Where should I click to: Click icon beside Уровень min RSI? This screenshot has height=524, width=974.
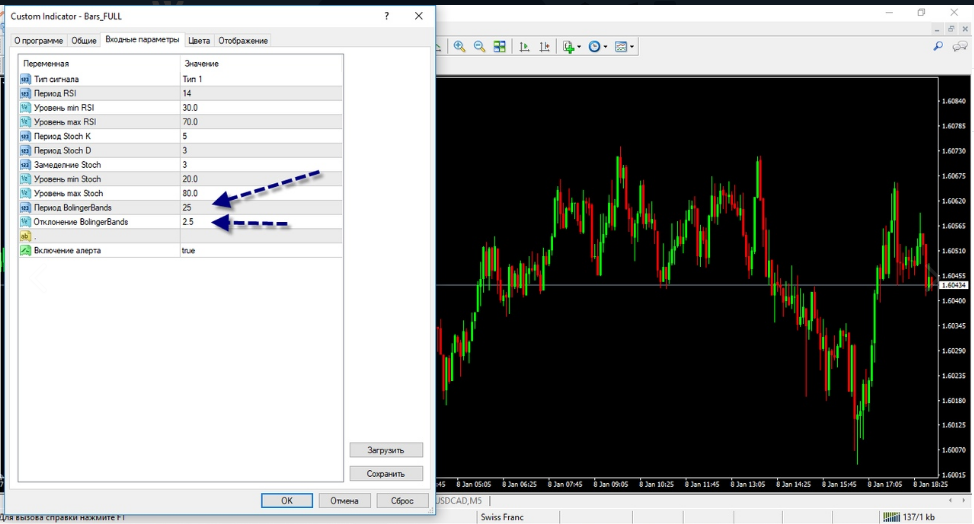[25, 107]
